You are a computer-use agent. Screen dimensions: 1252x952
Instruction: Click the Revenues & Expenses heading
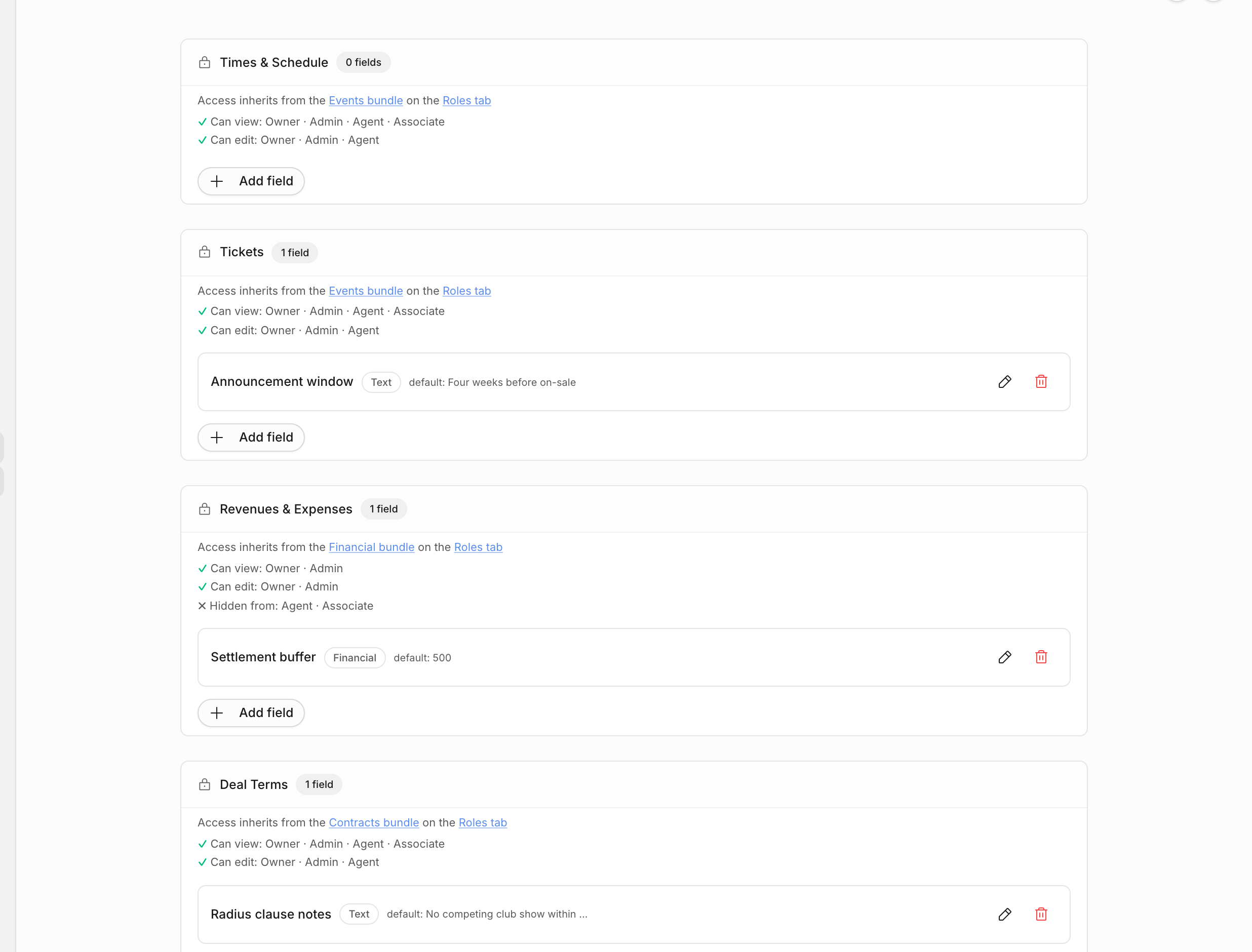point(286,509)
